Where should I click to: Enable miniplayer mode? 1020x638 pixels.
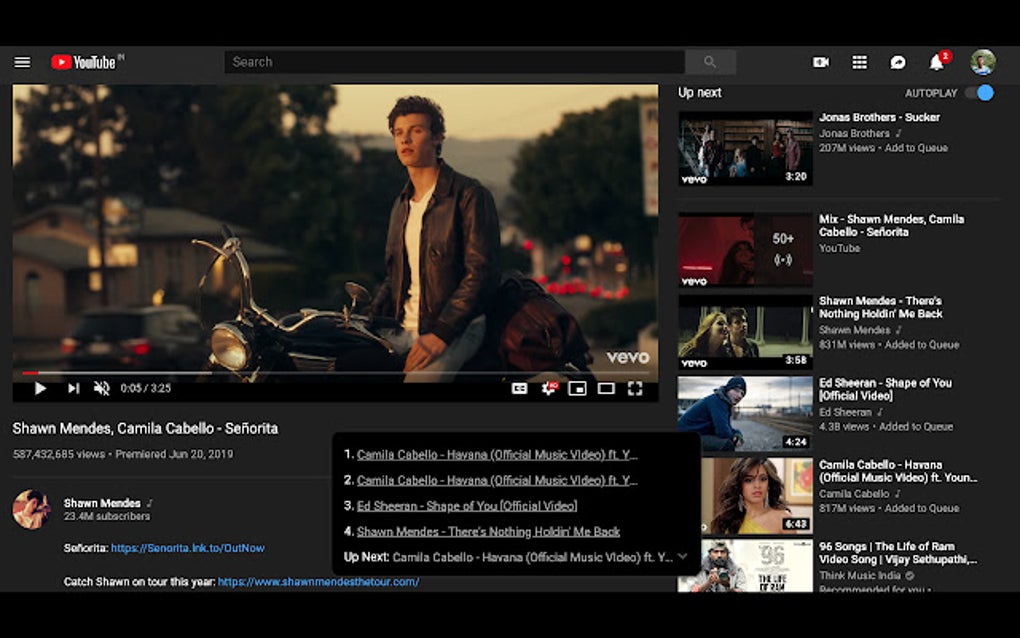click(576, 388)
